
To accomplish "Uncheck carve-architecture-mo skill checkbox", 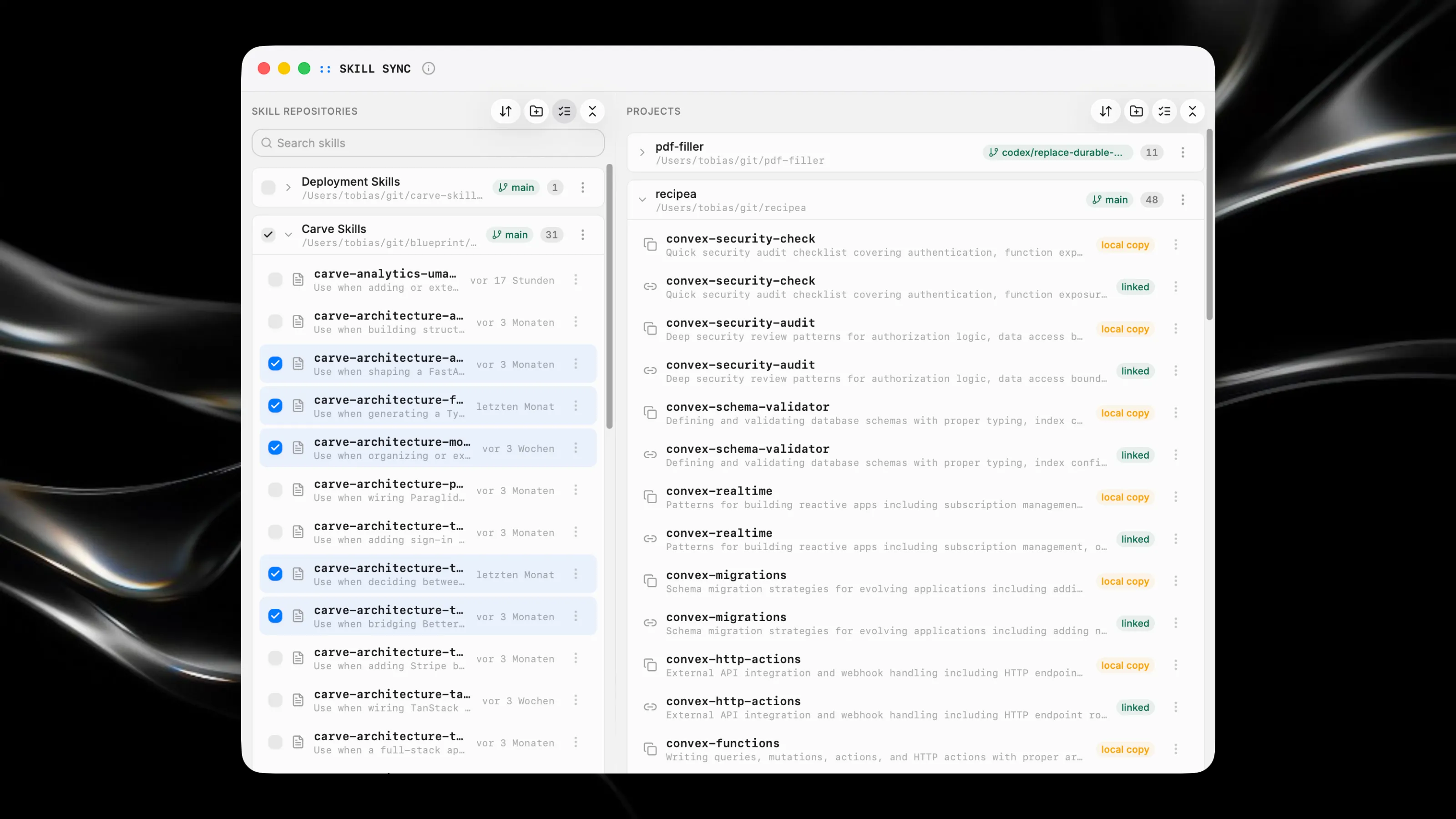I will 275,448.
